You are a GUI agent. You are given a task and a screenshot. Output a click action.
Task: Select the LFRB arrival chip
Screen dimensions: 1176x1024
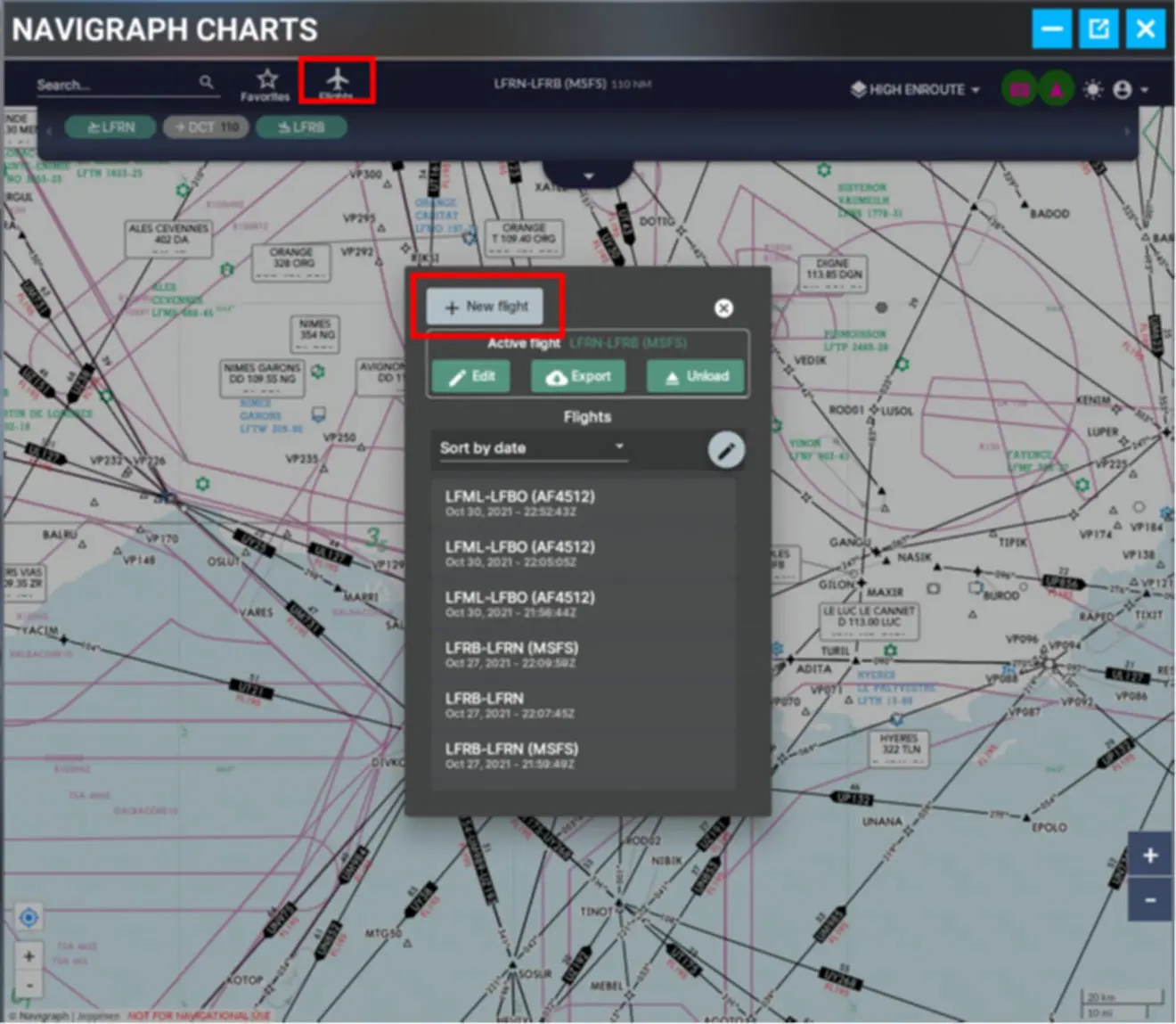point(301,127)
